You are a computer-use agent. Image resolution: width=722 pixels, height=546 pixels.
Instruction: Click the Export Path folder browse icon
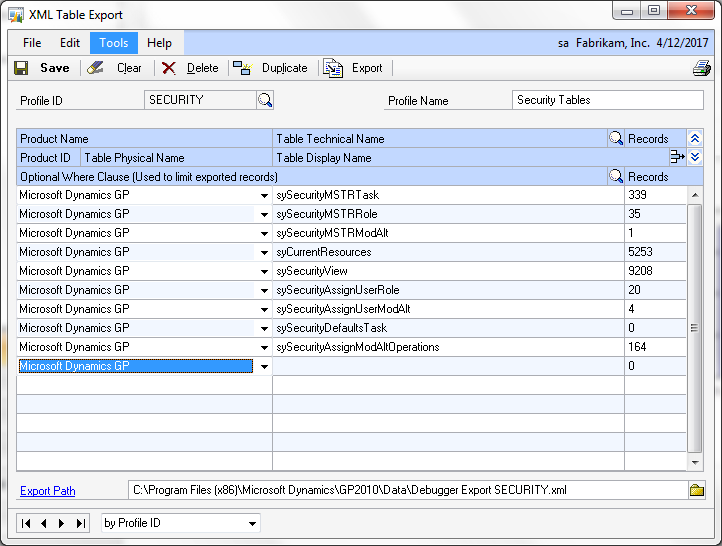(697, 490)
